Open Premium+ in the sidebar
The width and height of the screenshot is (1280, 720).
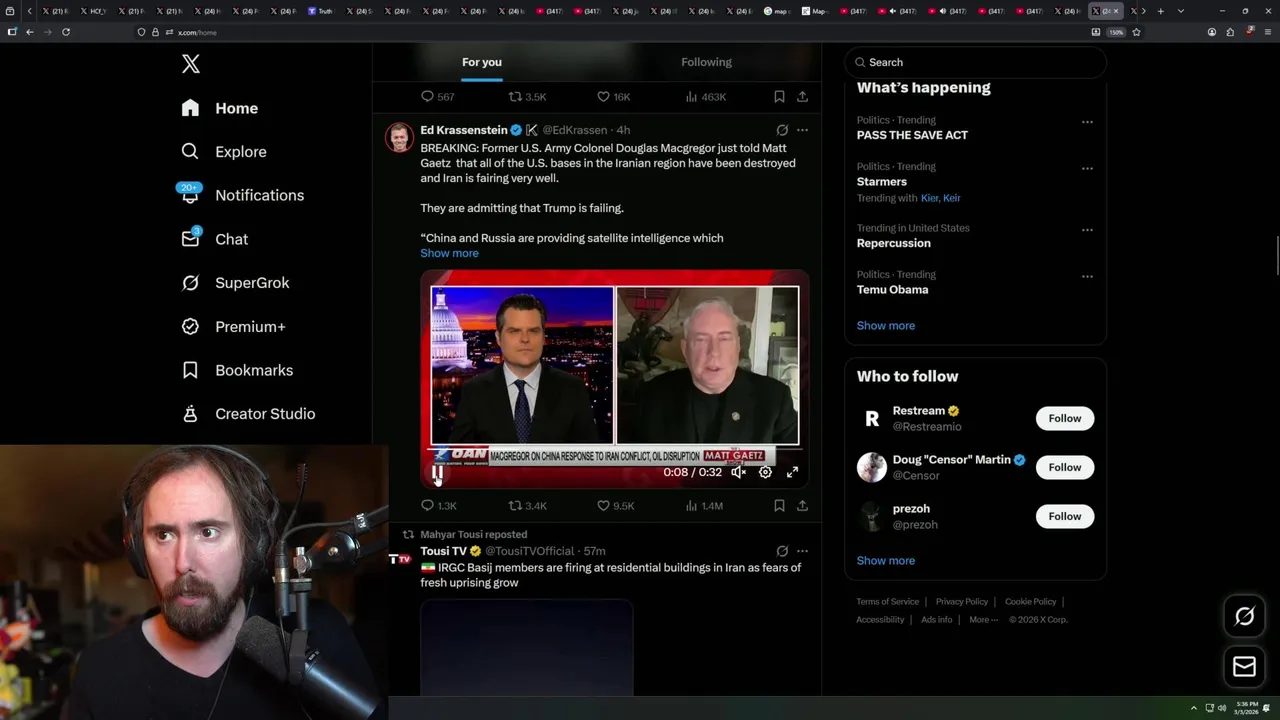pos(233,327)
